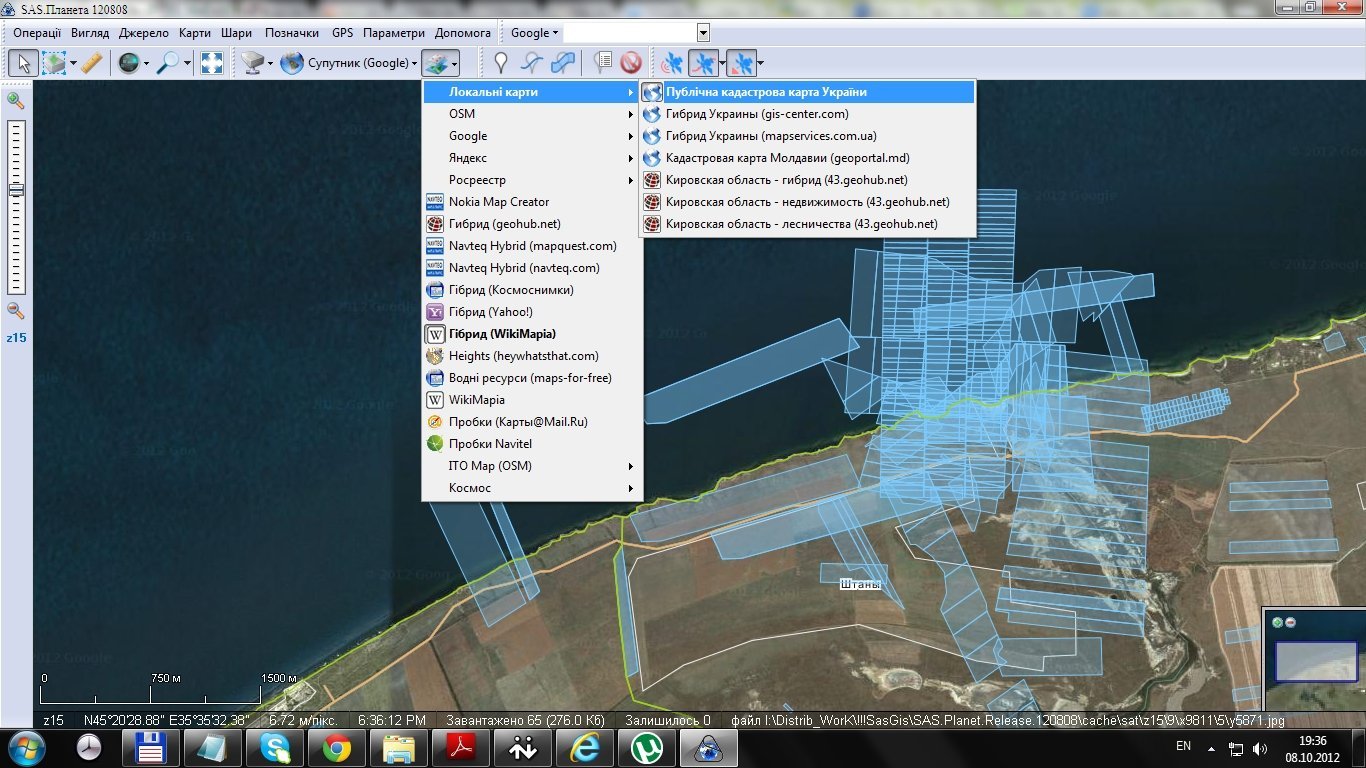Click the red hide all marks icon

(630, 63)
